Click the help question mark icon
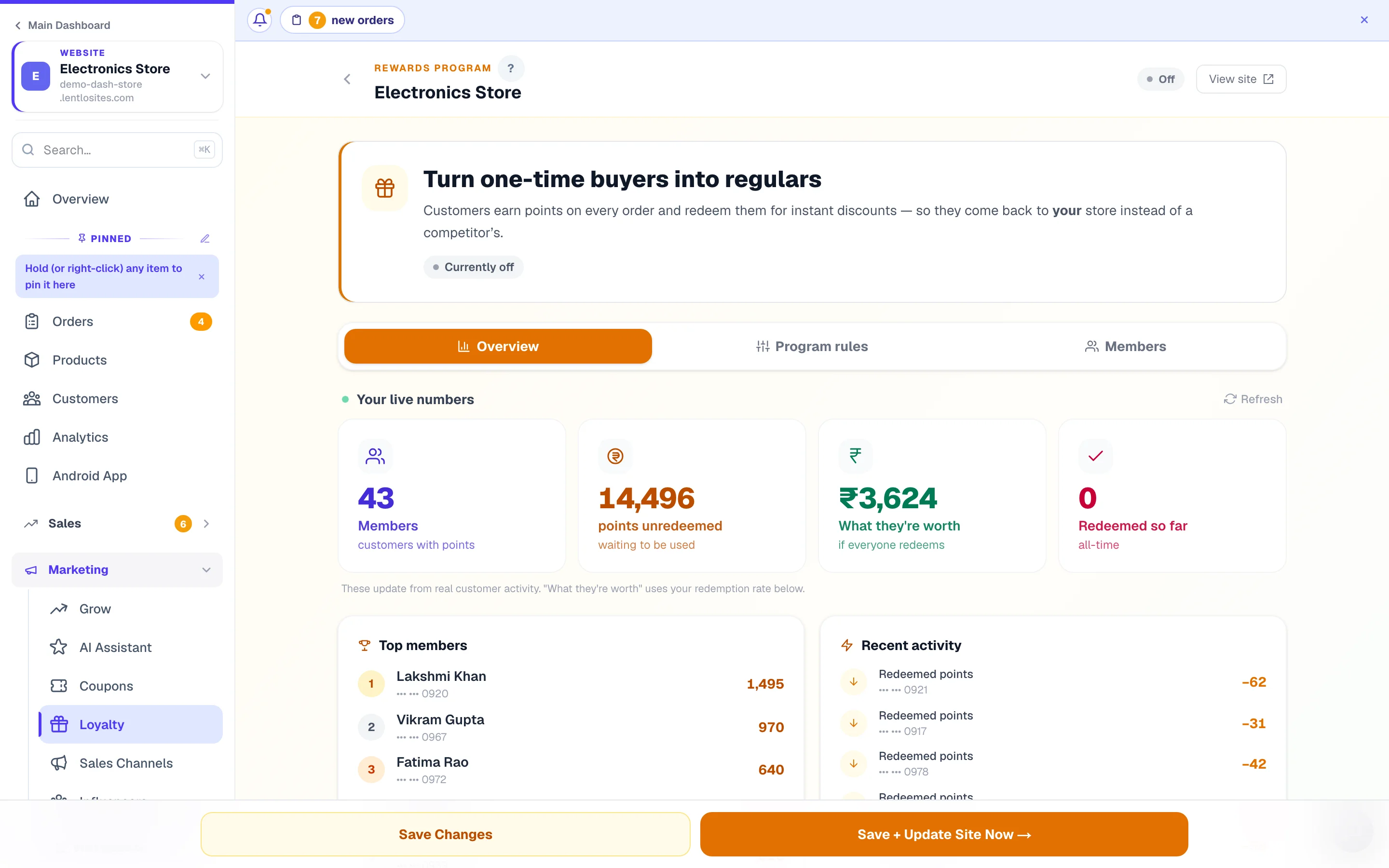 [x=510, y=68]
